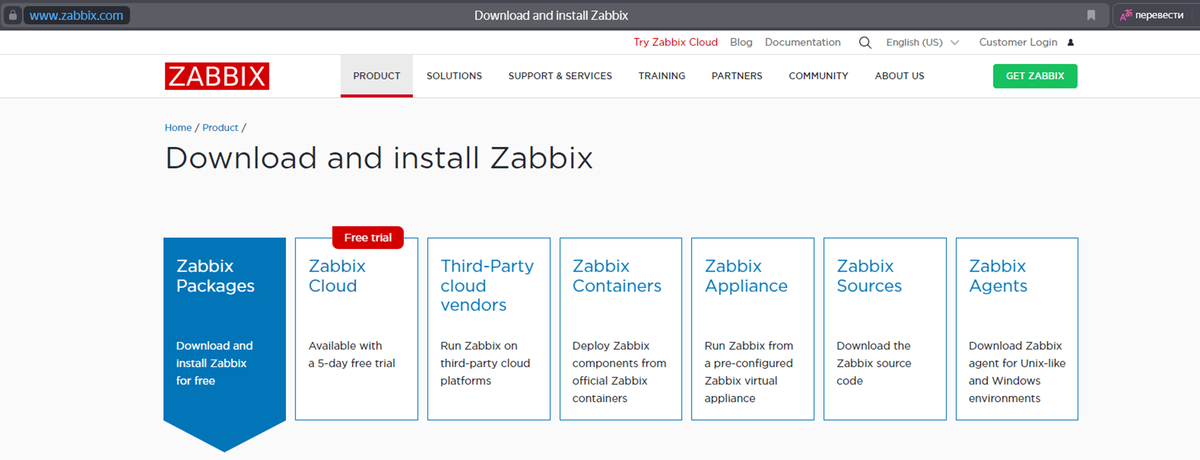This screenshot has height=460, width=1200.
Task: Select the Zabbix Containers card
Action: (x=621, y=329)
